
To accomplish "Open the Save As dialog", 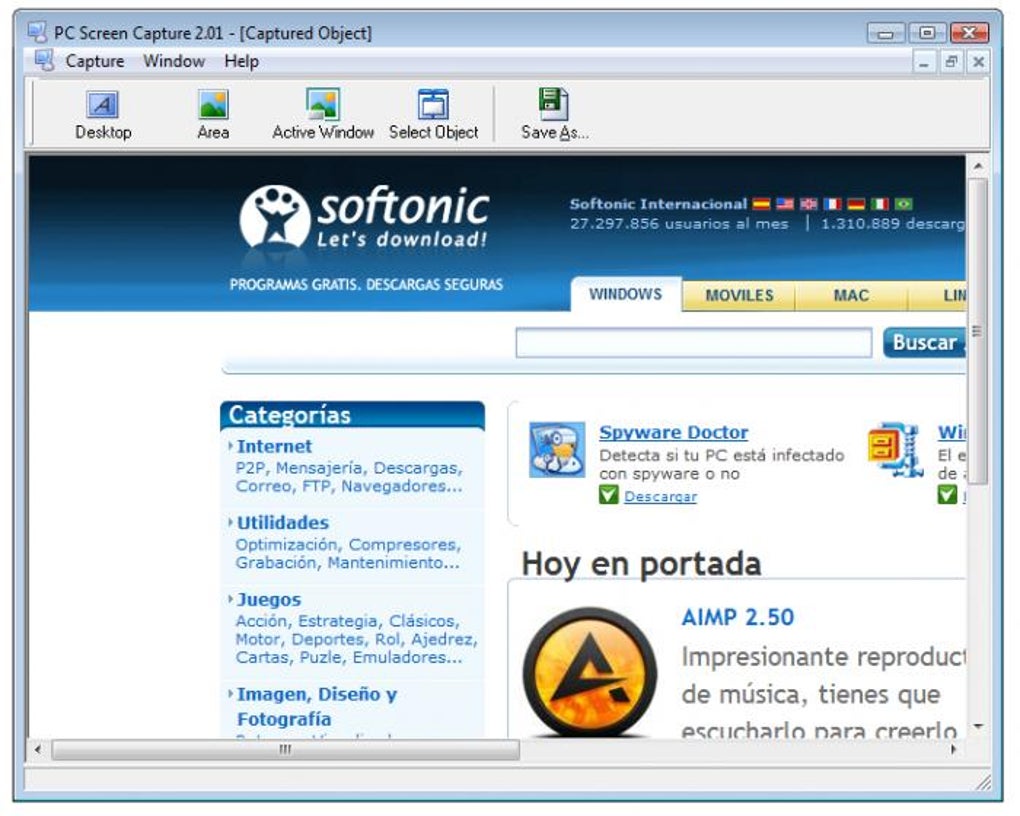I will coord(554,115).
